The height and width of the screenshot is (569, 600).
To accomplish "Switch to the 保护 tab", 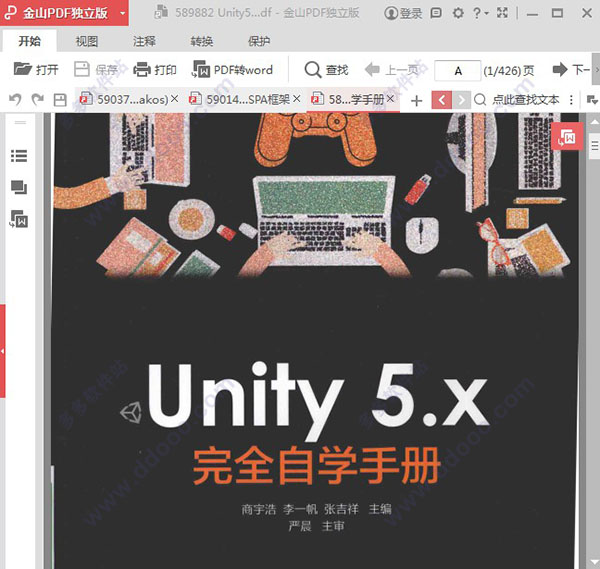I will click(259, 41).
